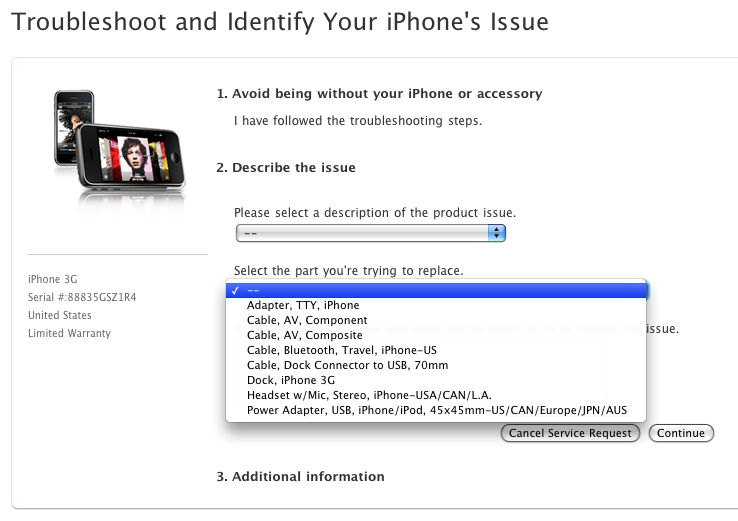738x521 pixels.
Task: Select 'Cable, Dock Connector to USB, 70mm'
Action: tap(436, 366)
